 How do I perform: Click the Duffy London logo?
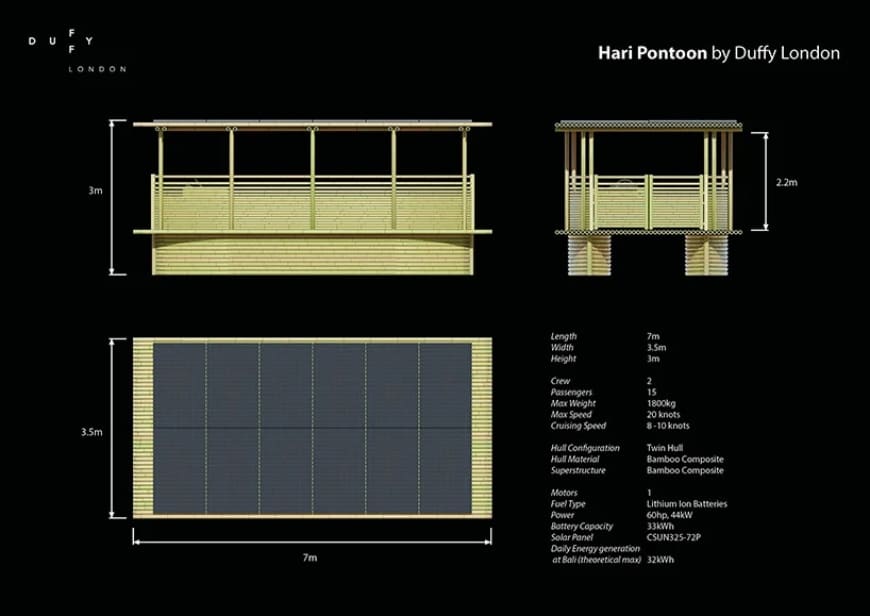tap(77, 51)
